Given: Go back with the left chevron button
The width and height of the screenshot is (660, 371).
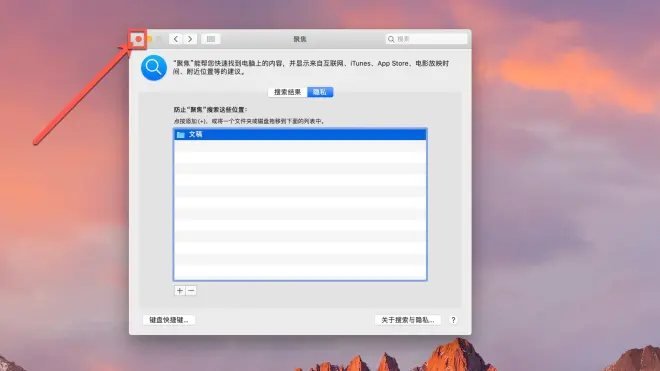Looking at the screenshot, I should tap(176, 39).
